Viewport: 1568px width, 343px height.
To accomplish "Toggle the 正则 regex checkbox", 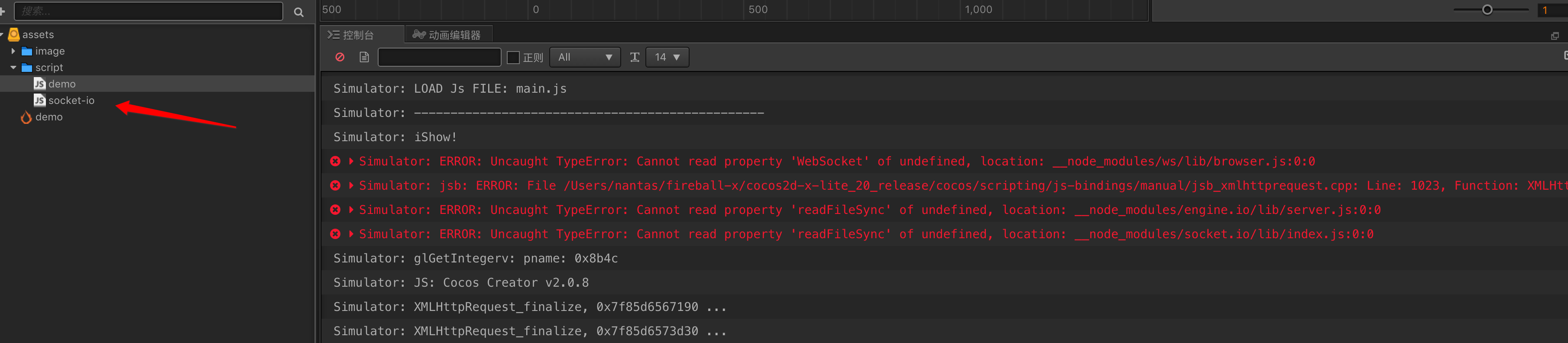I will (x=513, y=58).
